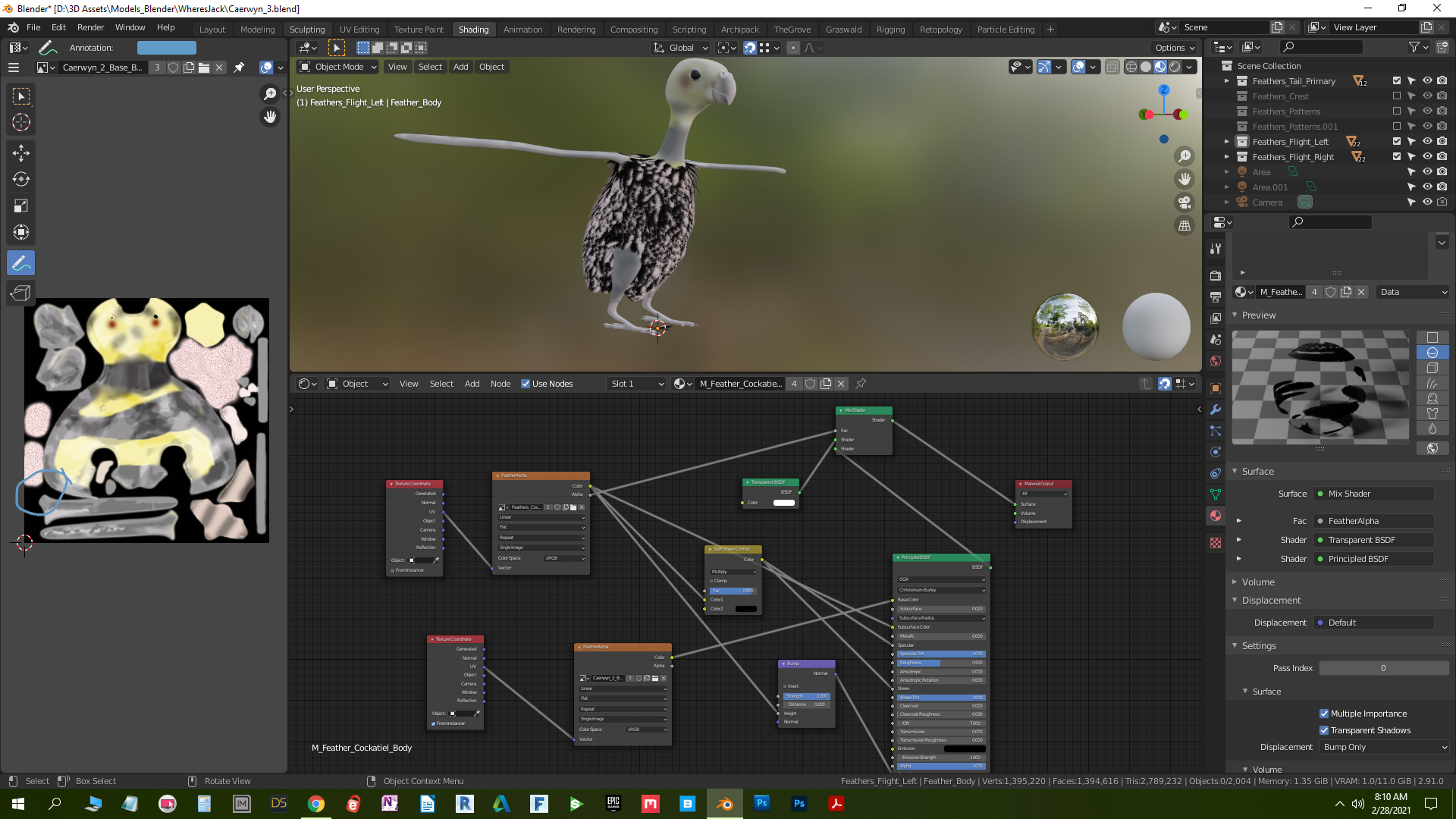The height and width of the screenshot is (819, 1456).
Task: Select the Move tool in the viewport toolbar
Action: (x=20, y=152)
